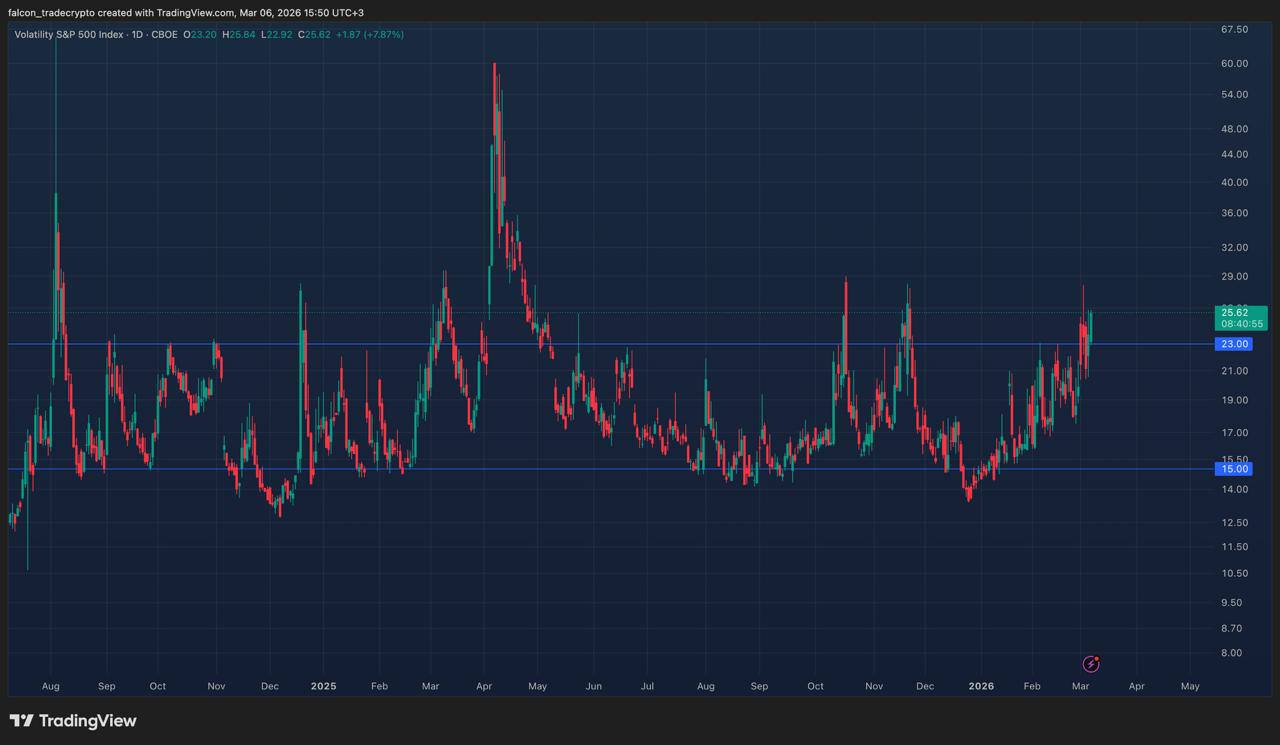Click the TradingView logo in the footer
The height and width of the screenshot is (745, 1280).
coord(73,721)
